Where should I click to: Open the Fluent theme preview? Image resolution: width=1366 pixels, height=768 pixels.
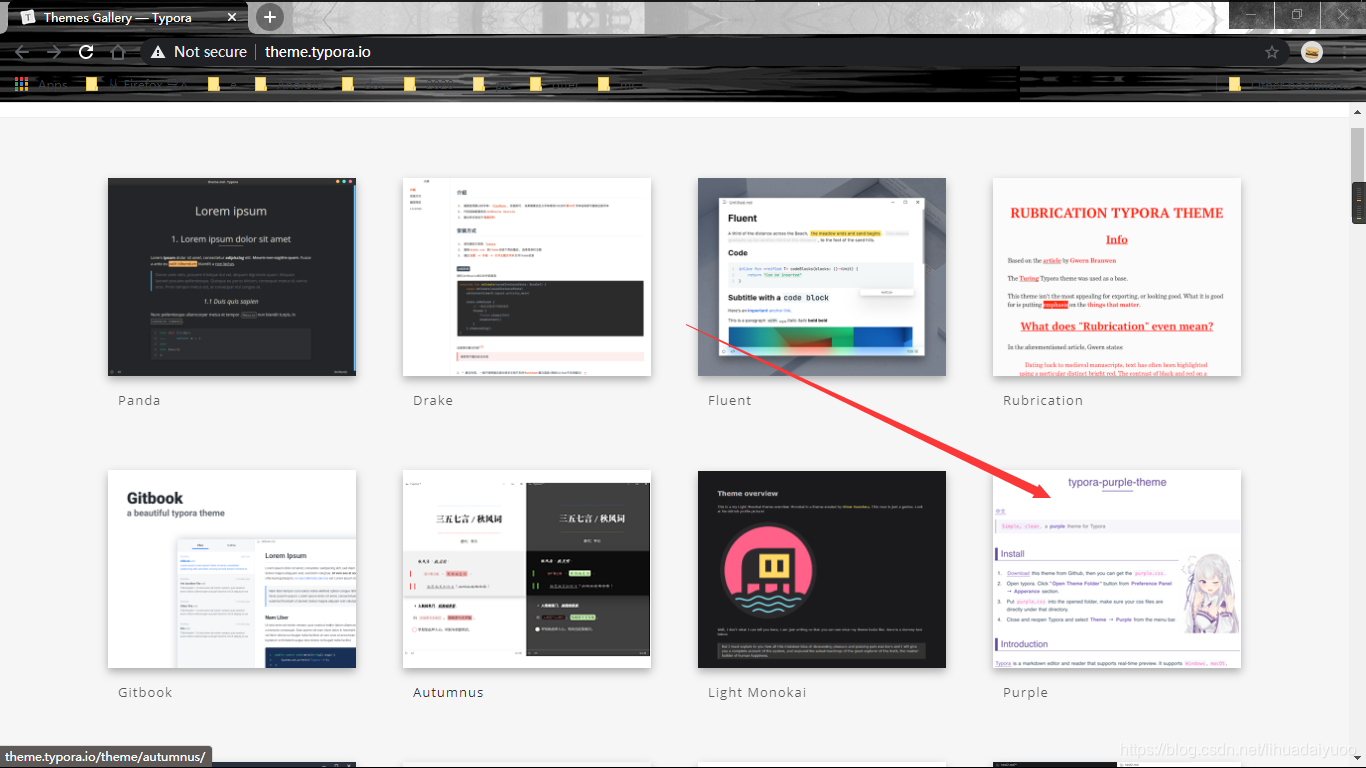point(822,277)
